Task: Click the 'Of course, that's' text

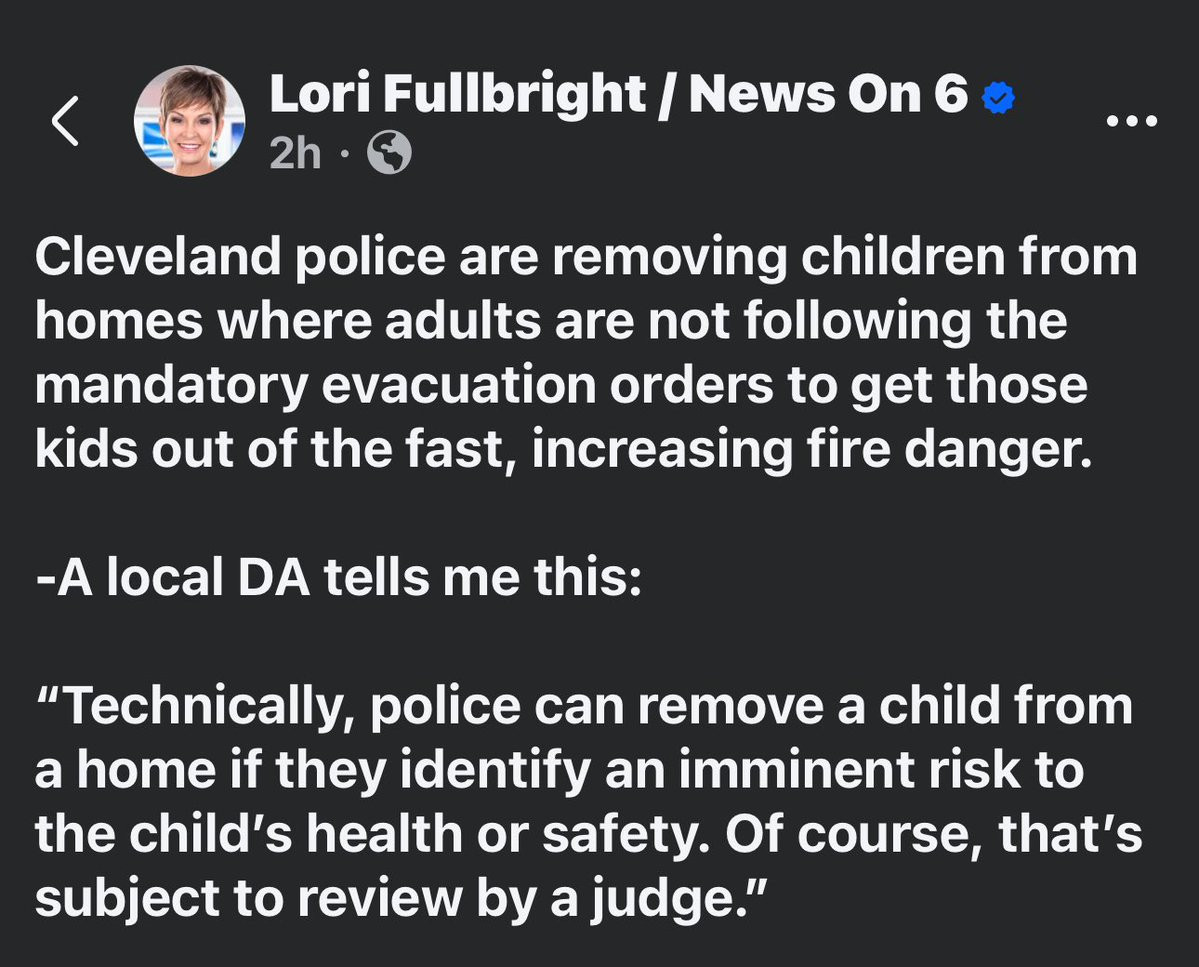Action: pyautogui.click(x=934, y=833)
